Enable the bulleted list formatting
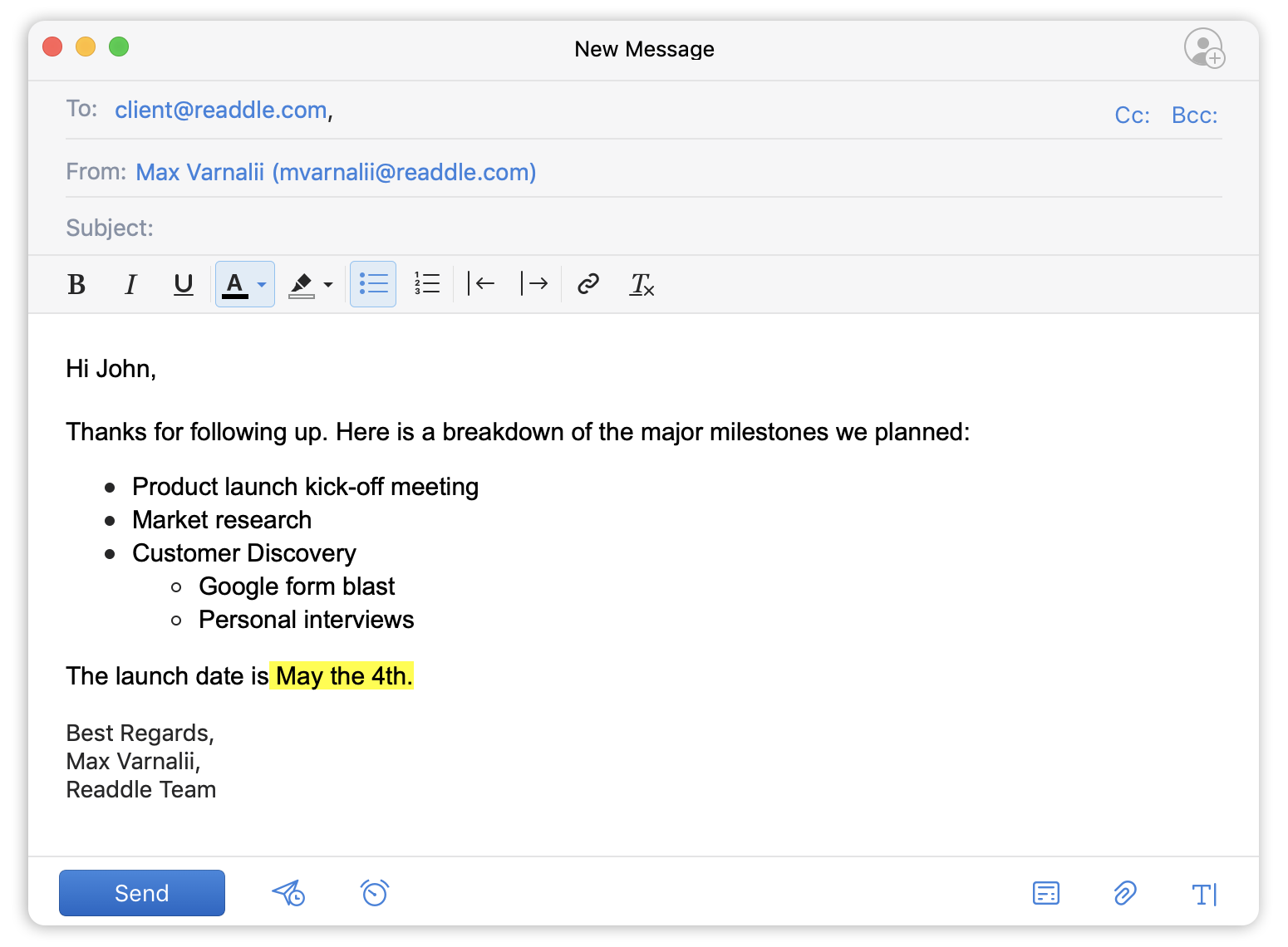Screen dimensions: 1288x947 (372, 283)
